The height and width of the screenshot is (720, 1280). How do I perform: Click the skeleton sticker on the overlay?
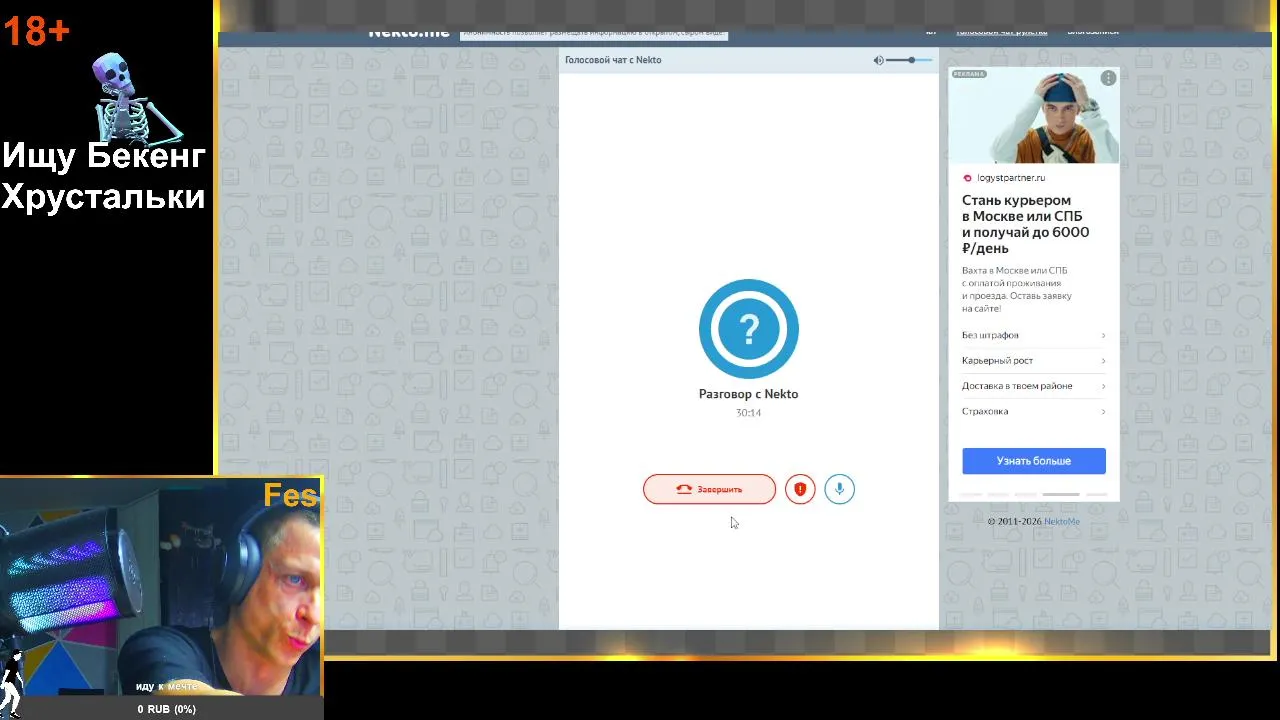click(137, 98)
